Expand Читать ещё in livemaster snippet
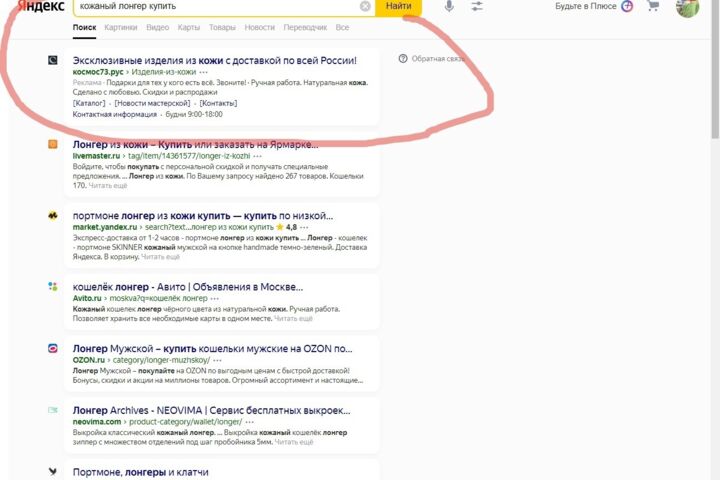Viewport: 720px width, 480px height. [108, 186]
